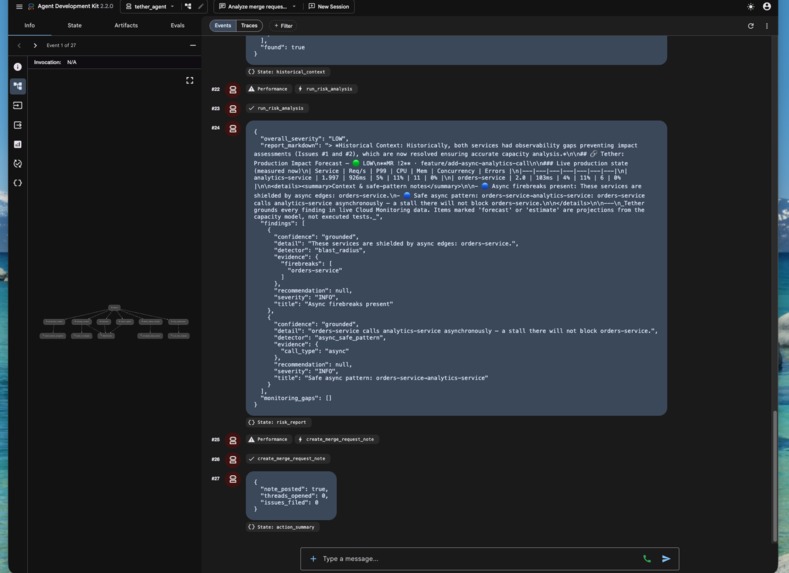Click the agent graph icon next to tether_agent
This screenshot has width=789, height=573.
188,7
